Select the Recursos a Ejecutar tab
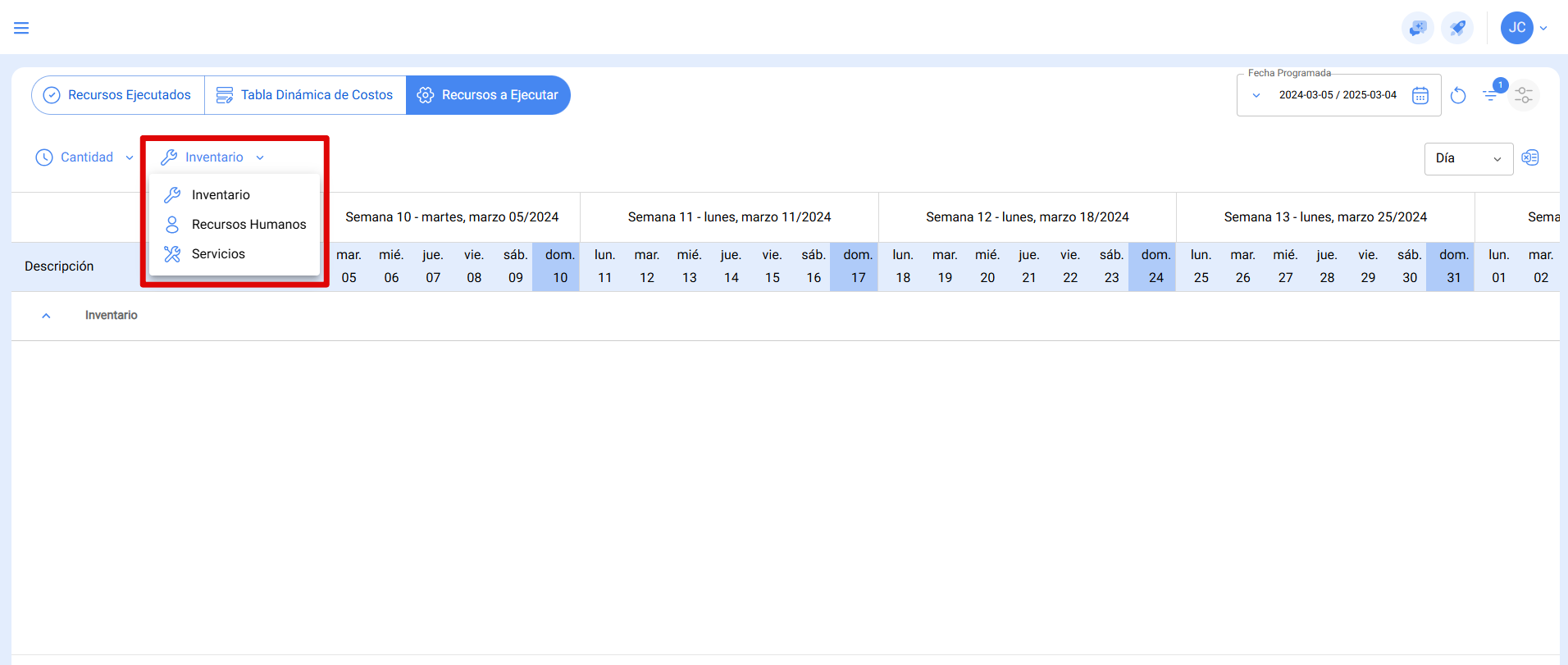Image resolution: width=1568 pixels, height=665 pixels. 488,95
